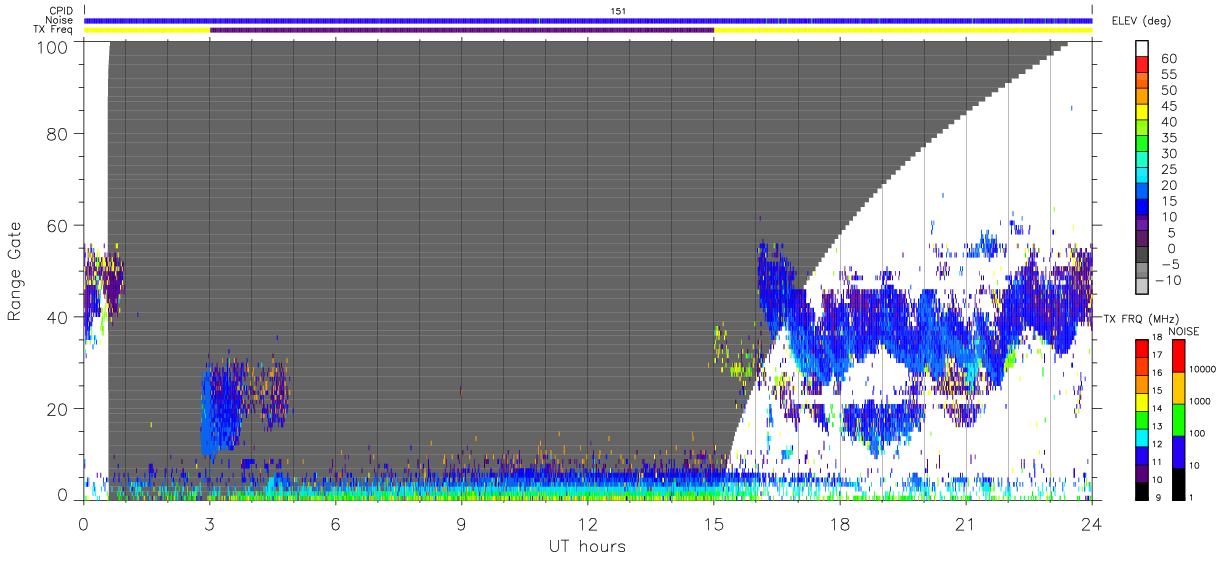Click the TX FRQ (MHz) colorbar title
Viewport: 1228px width, 567px height.
(x=1141, y=319)
